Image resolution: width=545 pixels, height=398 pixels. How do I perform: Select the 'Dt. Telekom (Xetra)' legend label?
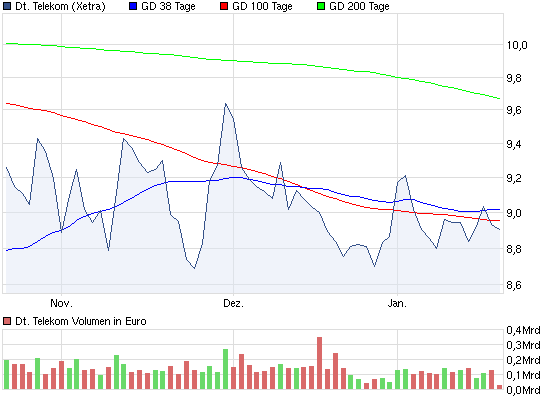point(60,6)
